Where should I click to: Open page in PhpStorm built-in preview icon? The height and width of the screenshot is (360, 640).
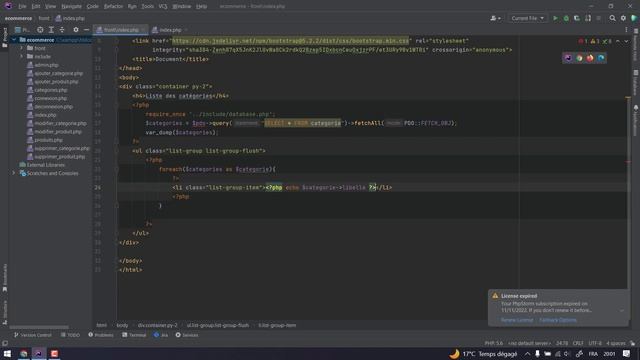[x=568, y=58]
